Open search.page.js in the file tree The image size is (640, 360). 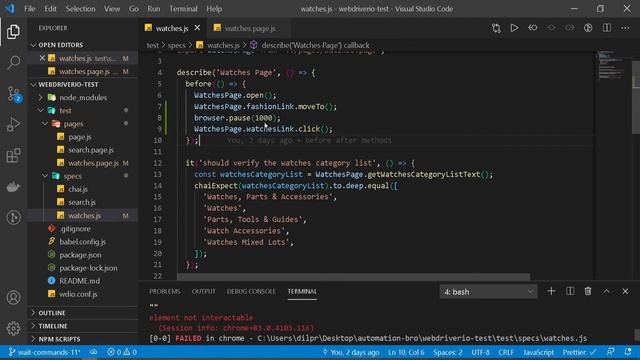click(91, 150)
